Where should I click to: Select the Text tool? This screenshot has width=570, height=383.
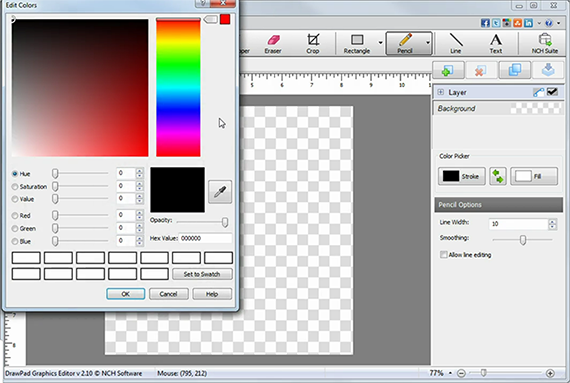click(x=496, y=44)
